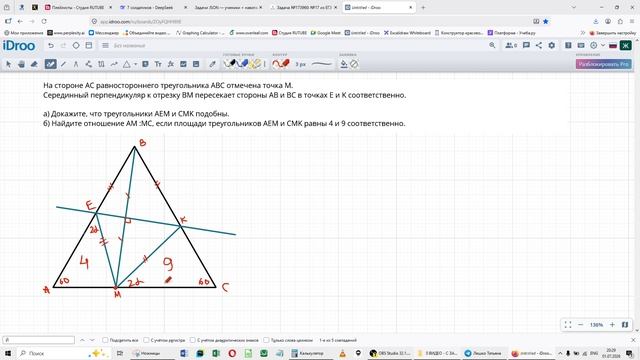Reload the current page
The image size is (640, 360).
pyautogui.click(x=44, y=21)
